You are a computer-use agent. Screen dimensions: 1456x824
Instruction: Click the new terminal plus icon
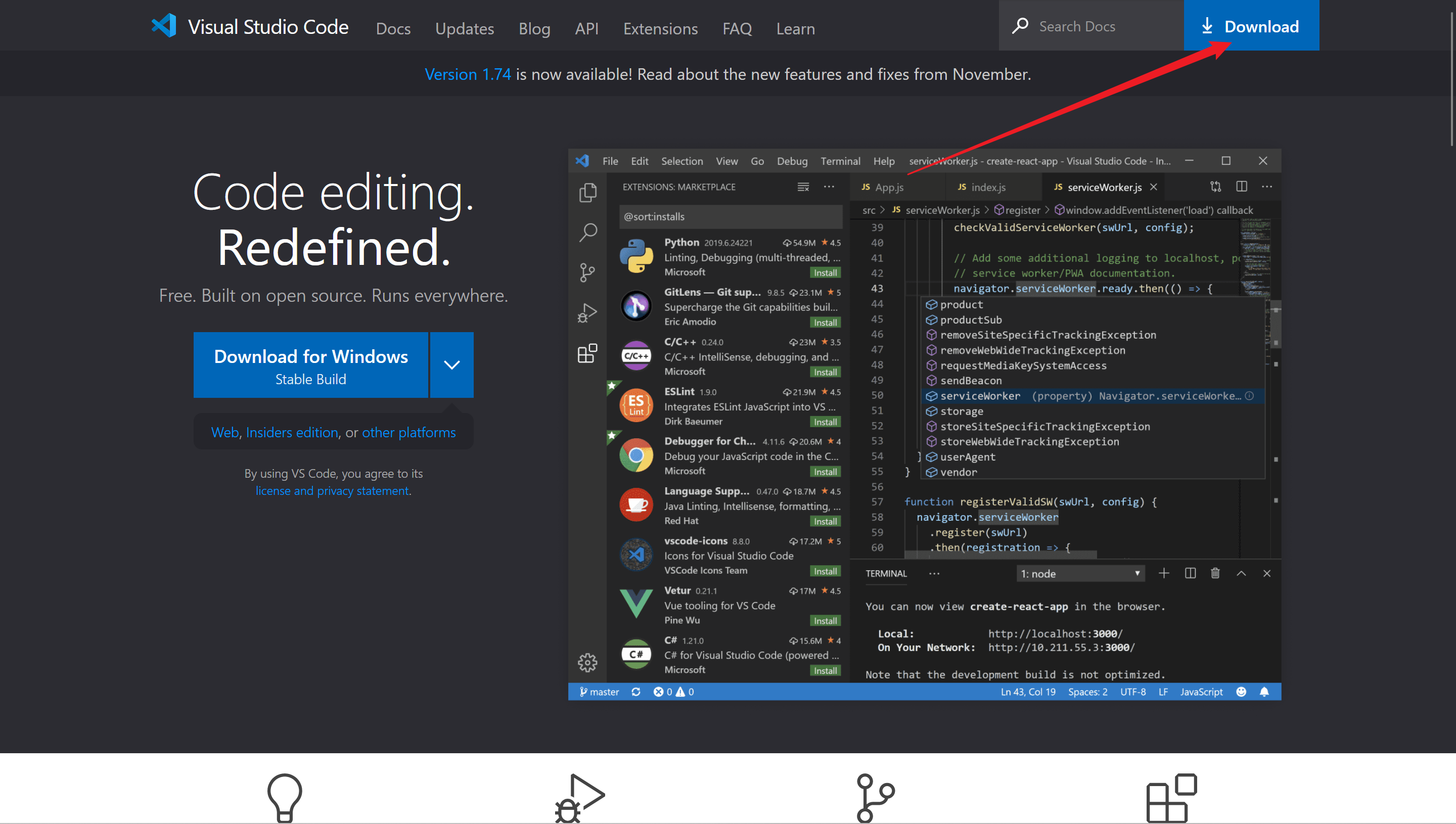(1163, 573)
